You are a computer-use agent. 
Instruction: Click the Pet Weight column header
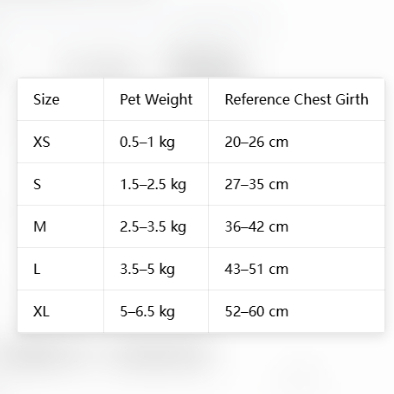156,99
